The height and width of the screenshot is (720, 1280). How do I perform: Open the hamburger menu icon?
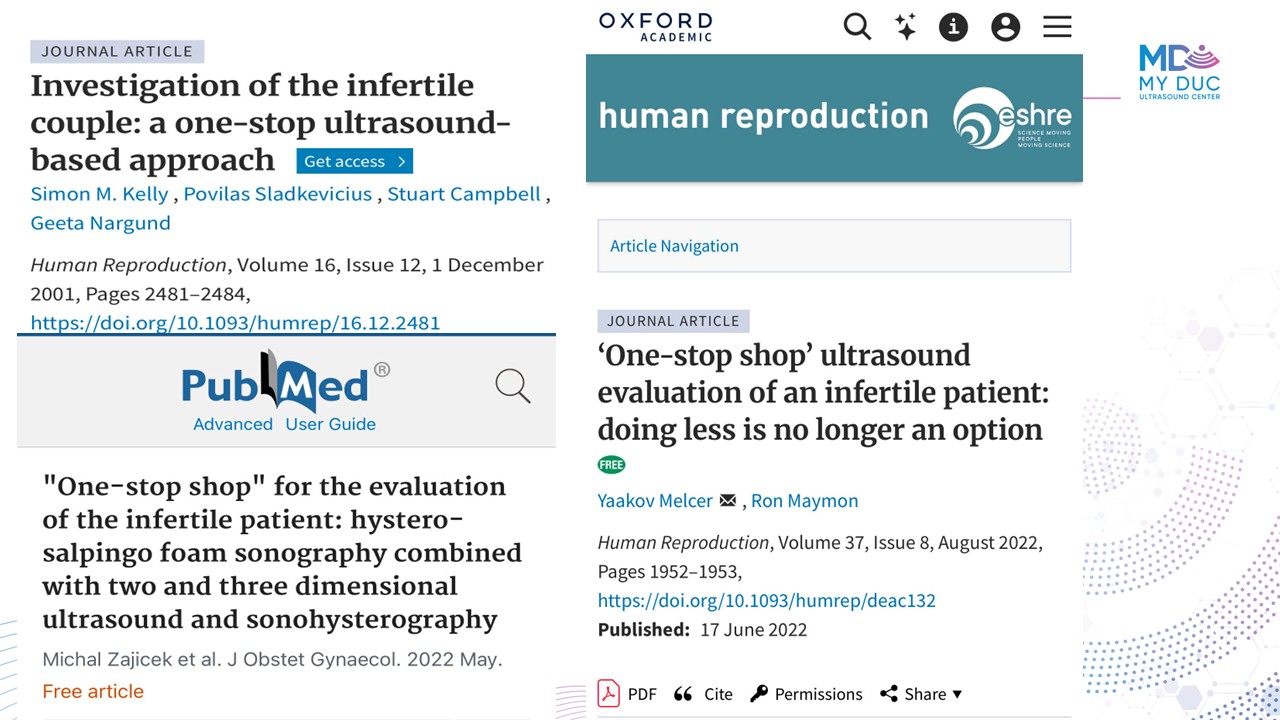coord(1057,27)
